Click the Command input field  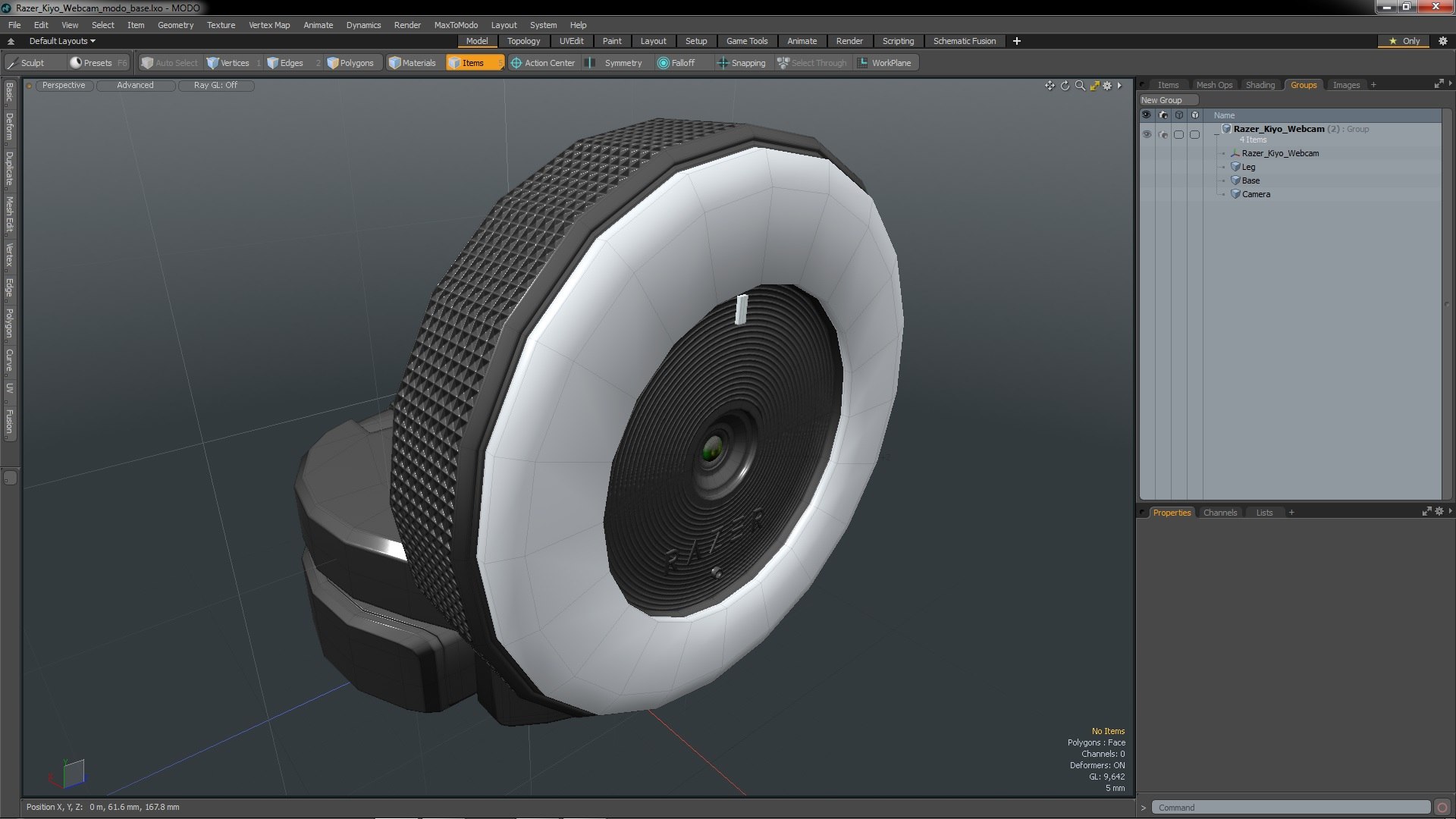pyautogui.click(x=1291, y=808)
